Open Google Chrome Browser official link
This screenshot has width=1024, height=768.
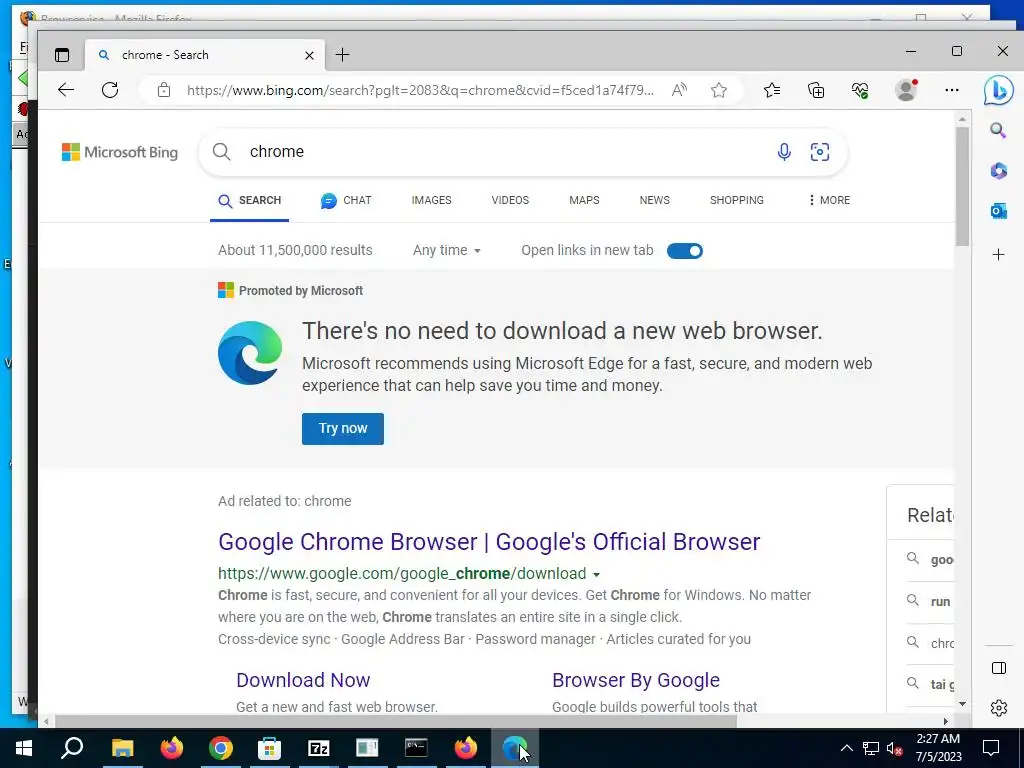click(489, 542)
